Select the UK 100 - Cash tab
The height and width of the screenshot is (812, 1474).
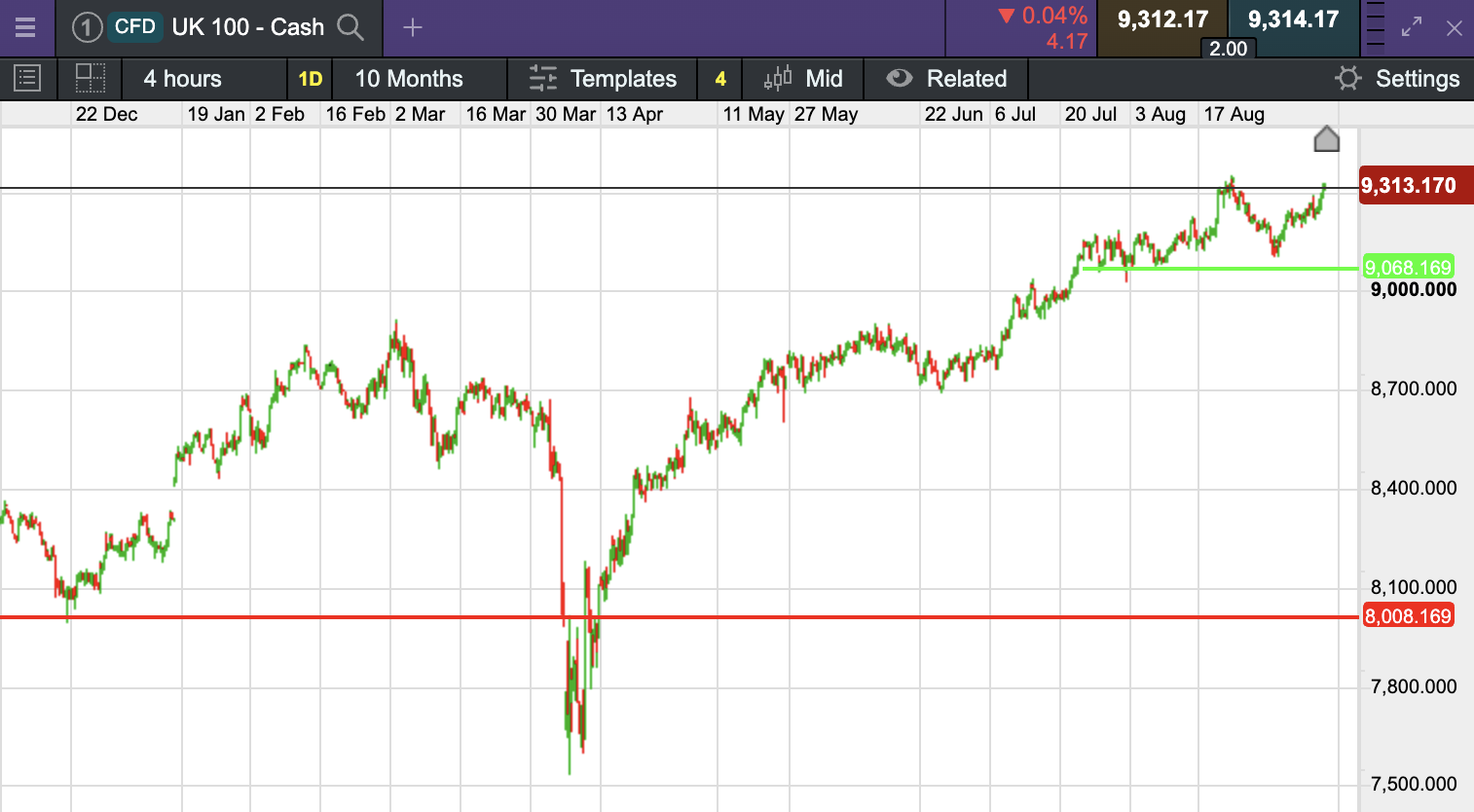click(247, 27)
